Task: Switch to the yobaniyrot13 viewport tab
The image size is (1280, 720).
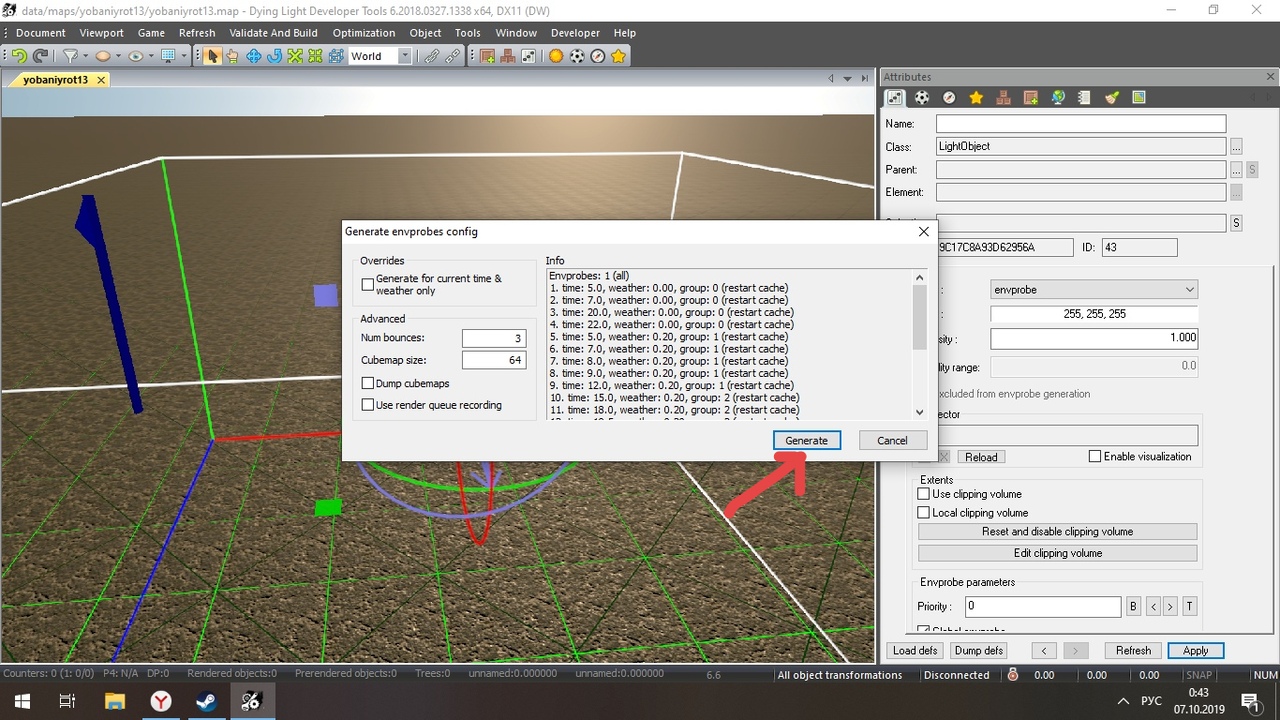Action: [57, 80]
